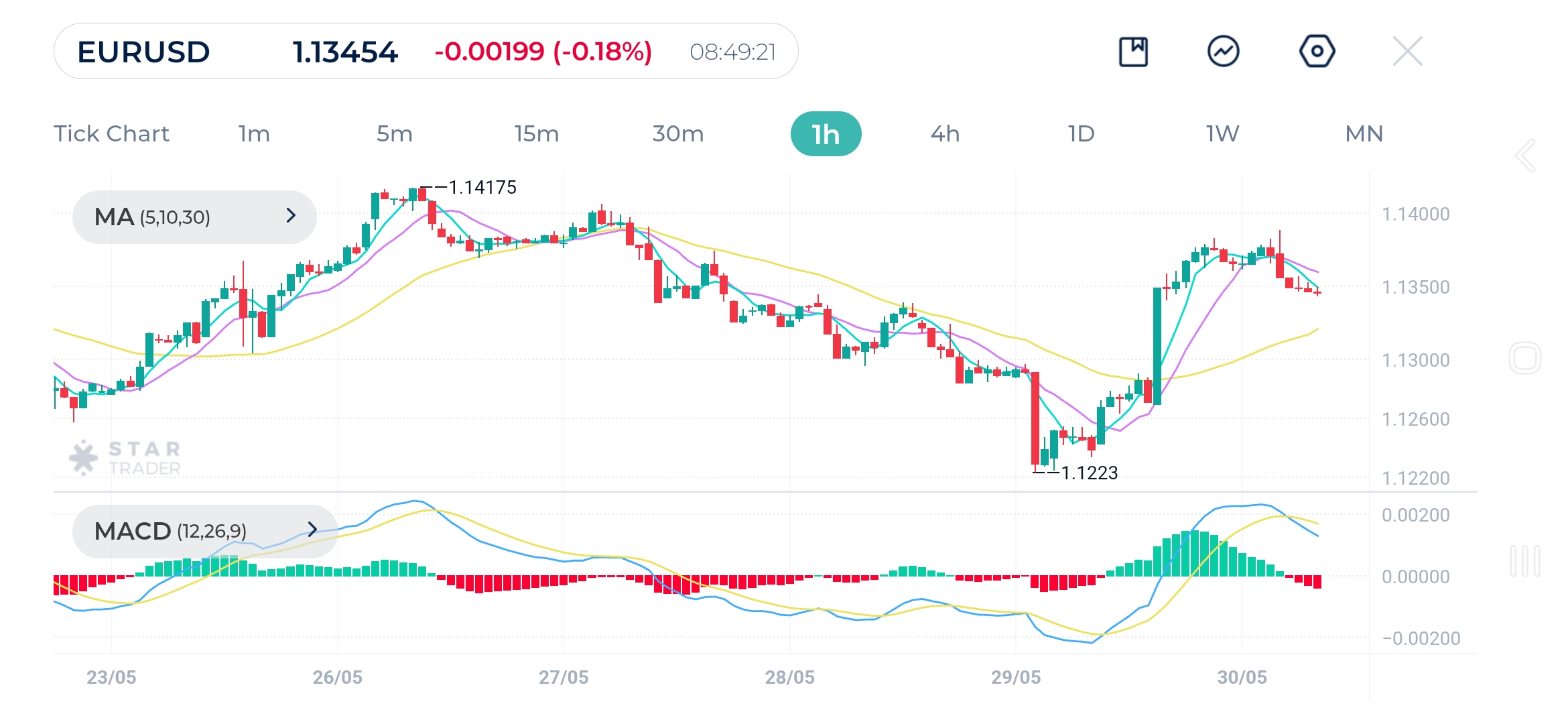The width and height of the screenshot is (1568, 724).
Task: Enable the 5m timeframe
Action: point(395,134)
